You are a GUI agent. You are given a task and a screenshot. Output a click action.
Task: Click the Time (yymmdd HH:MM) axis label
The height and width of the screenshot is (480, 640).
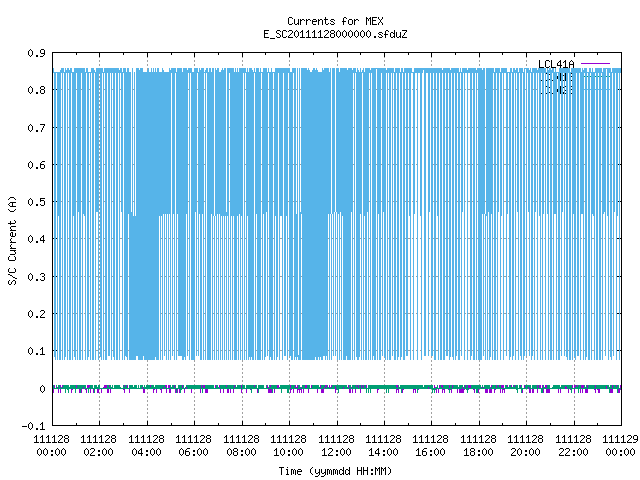[335, 471]
